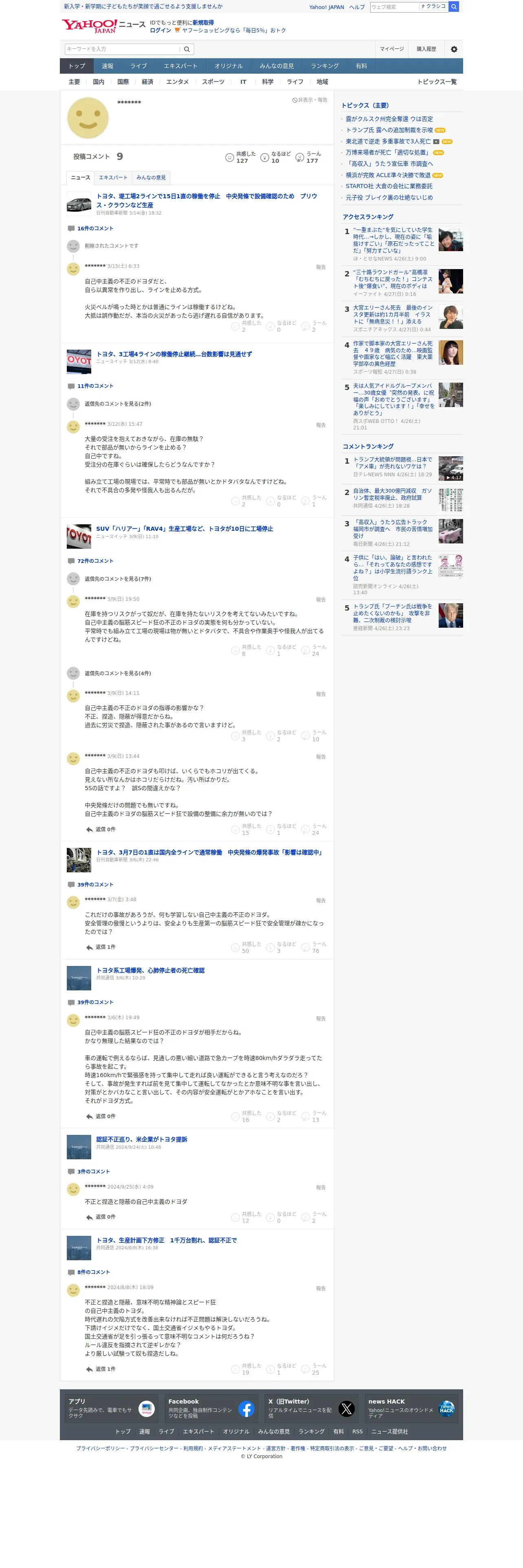Click the reply arrow on 2024/9/25 comment
The height and width of the screenshot is (1568, 523).
90,1217
